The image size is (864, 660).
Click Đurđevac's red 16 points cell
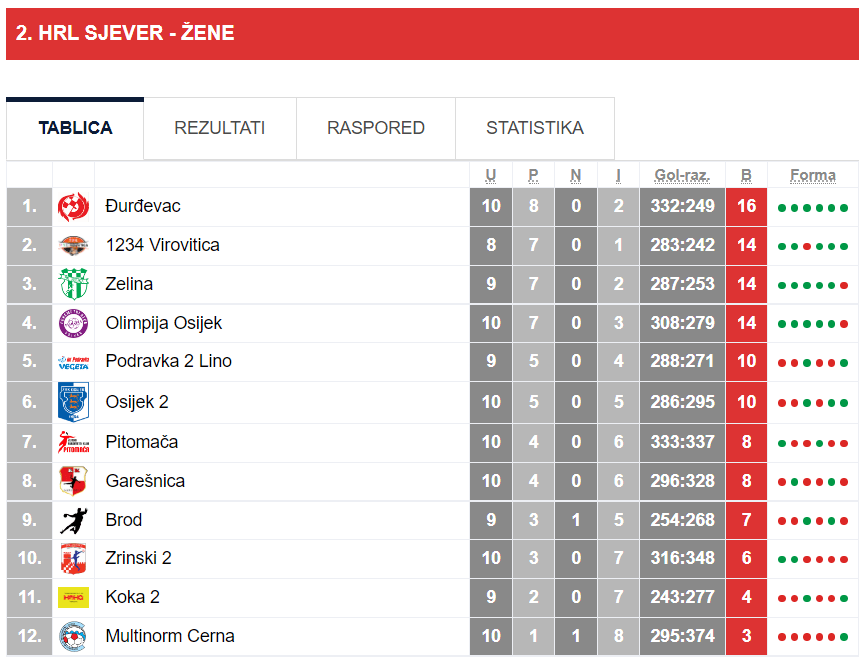746,207
